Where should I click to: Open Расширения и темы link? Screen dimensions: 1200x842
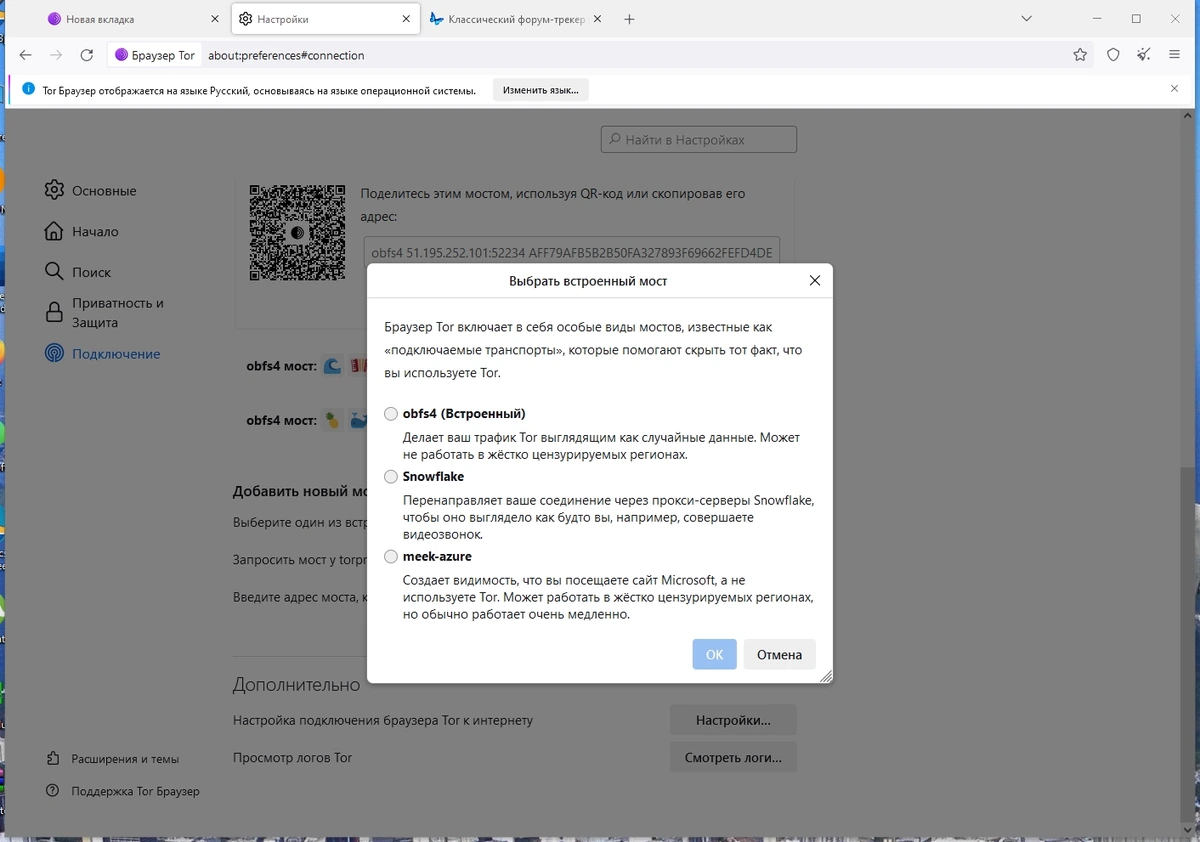click(x=125, y=759)
